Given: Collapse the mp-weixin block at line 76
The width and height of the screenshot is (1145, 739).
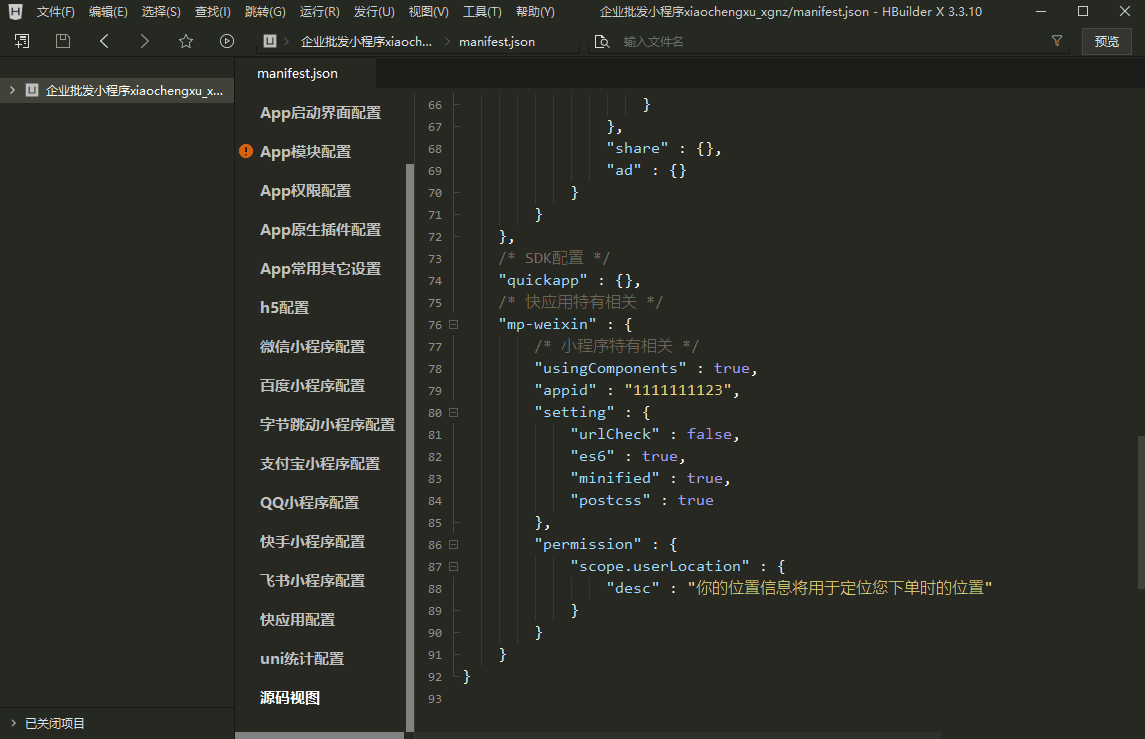Looking at the screenshot, I should coord(454,325).
